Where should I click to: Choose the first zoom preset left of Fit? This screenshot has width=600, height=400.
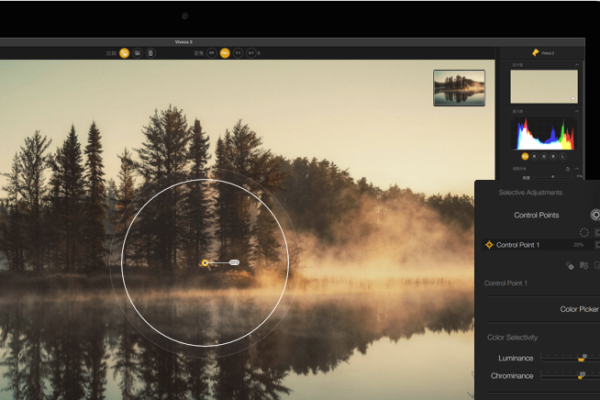pyautogui.click(x=212, y=53)
